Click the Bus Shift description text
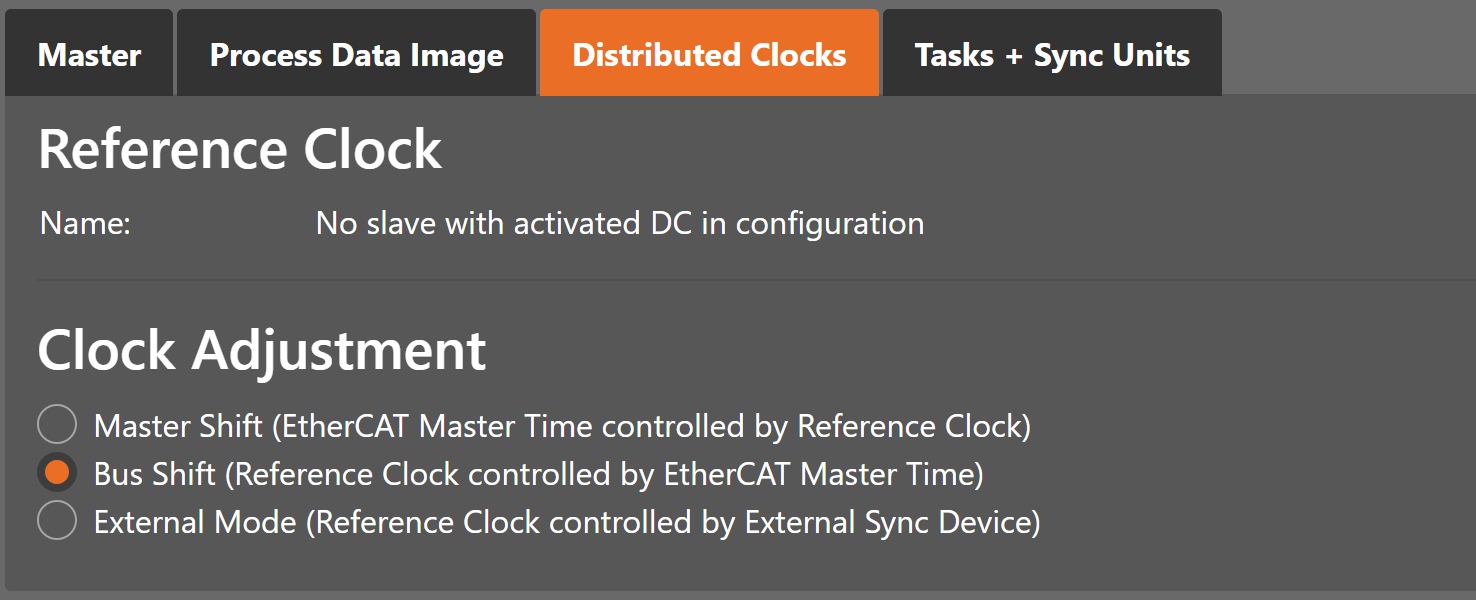1476x600 pixels. 537,472
